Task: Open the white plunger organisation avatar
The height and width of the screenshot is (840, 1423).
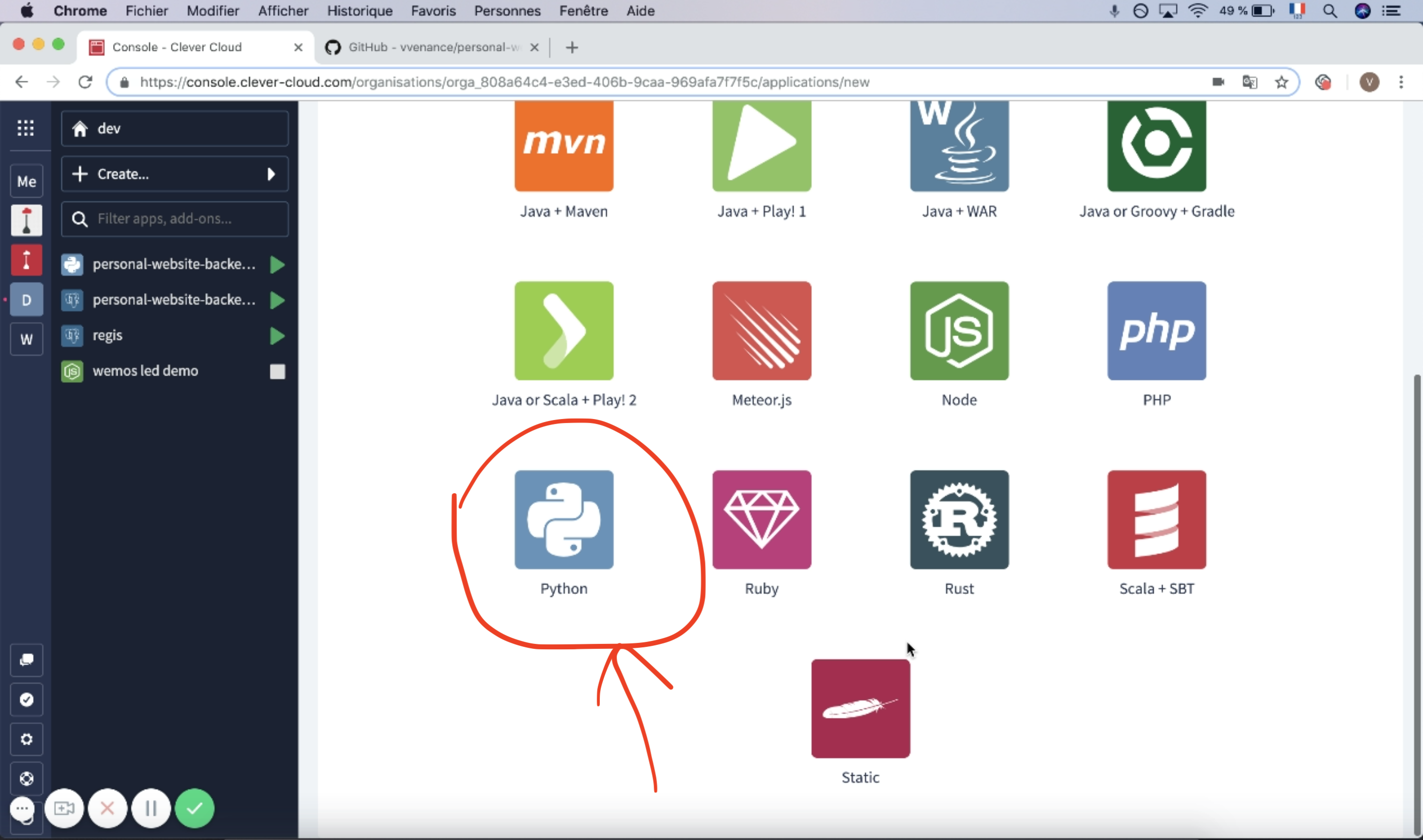Action: tap(27, 220)
